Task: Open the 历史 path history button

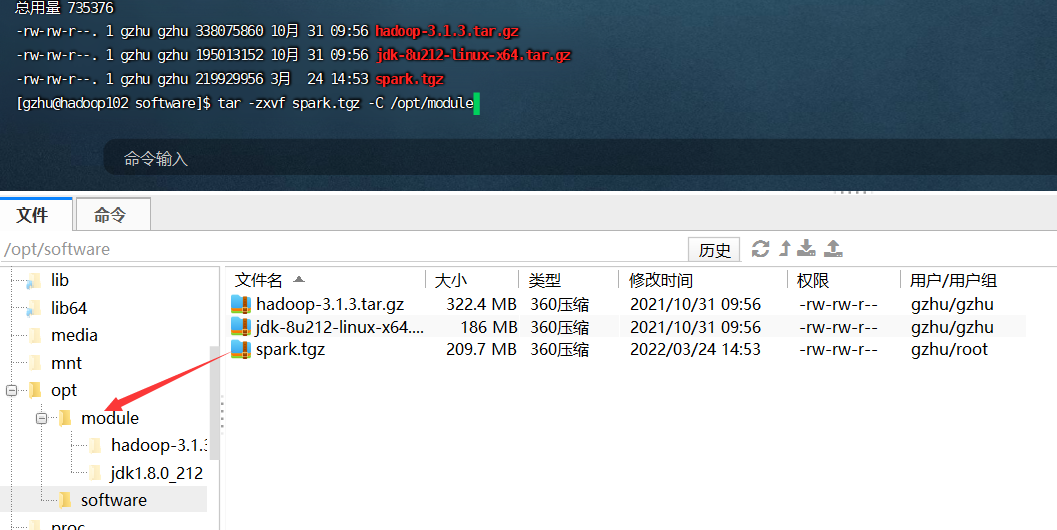Action: [x=715, y=249]
